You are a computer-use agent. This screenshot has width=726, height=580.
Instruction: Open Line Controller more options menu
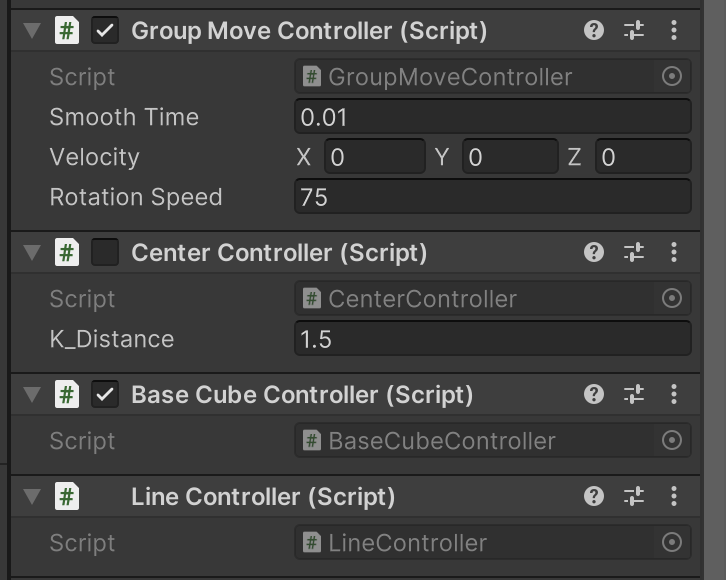point(674,496)
